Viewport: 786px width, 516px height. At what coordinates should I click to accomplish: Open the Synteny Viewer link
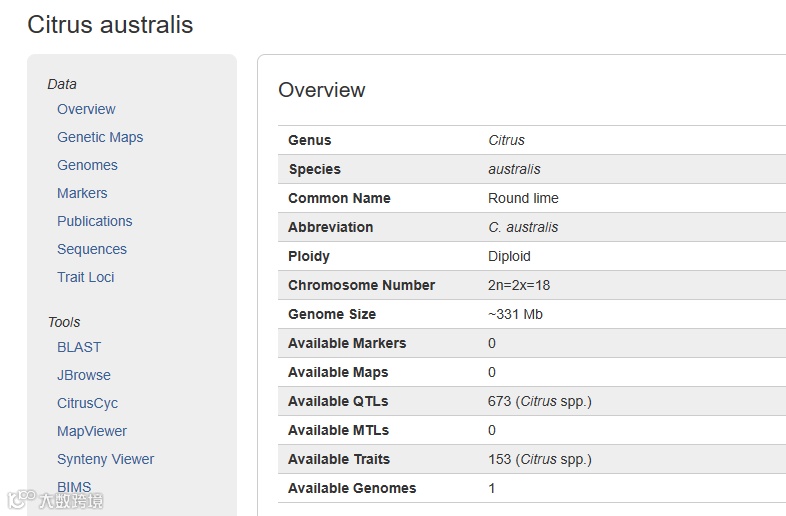(x=106, y=459)
